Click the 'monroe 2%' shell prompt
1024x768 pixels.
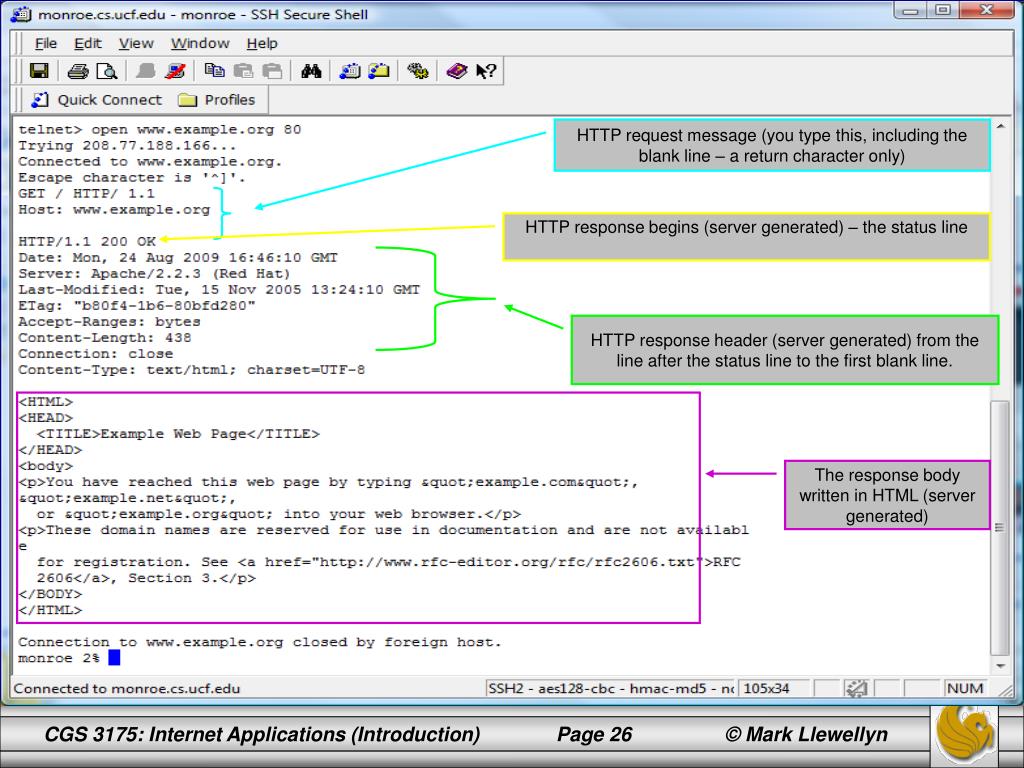59,658
